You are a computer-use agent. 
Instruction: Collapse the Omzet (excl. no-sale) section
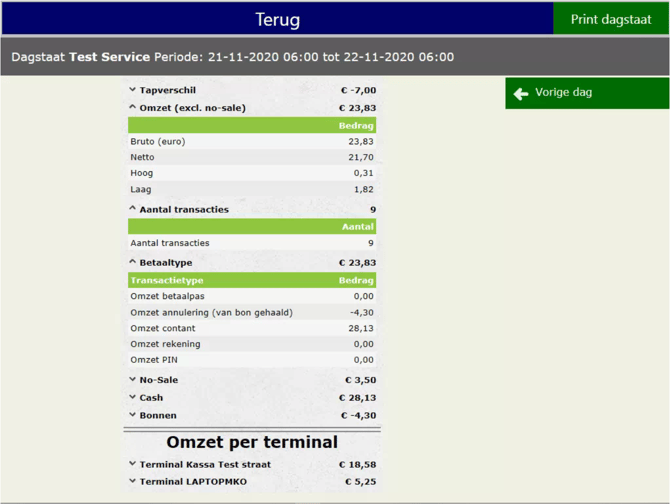tap(133, 108)
